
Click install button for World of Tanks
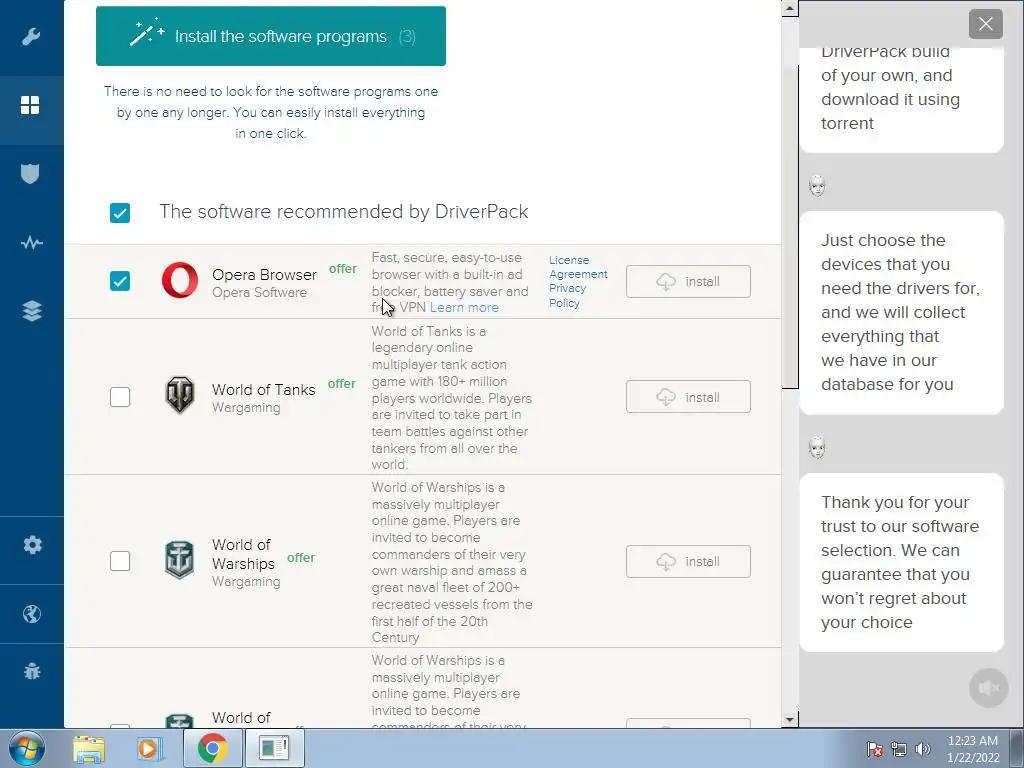[x=688, y=396]
